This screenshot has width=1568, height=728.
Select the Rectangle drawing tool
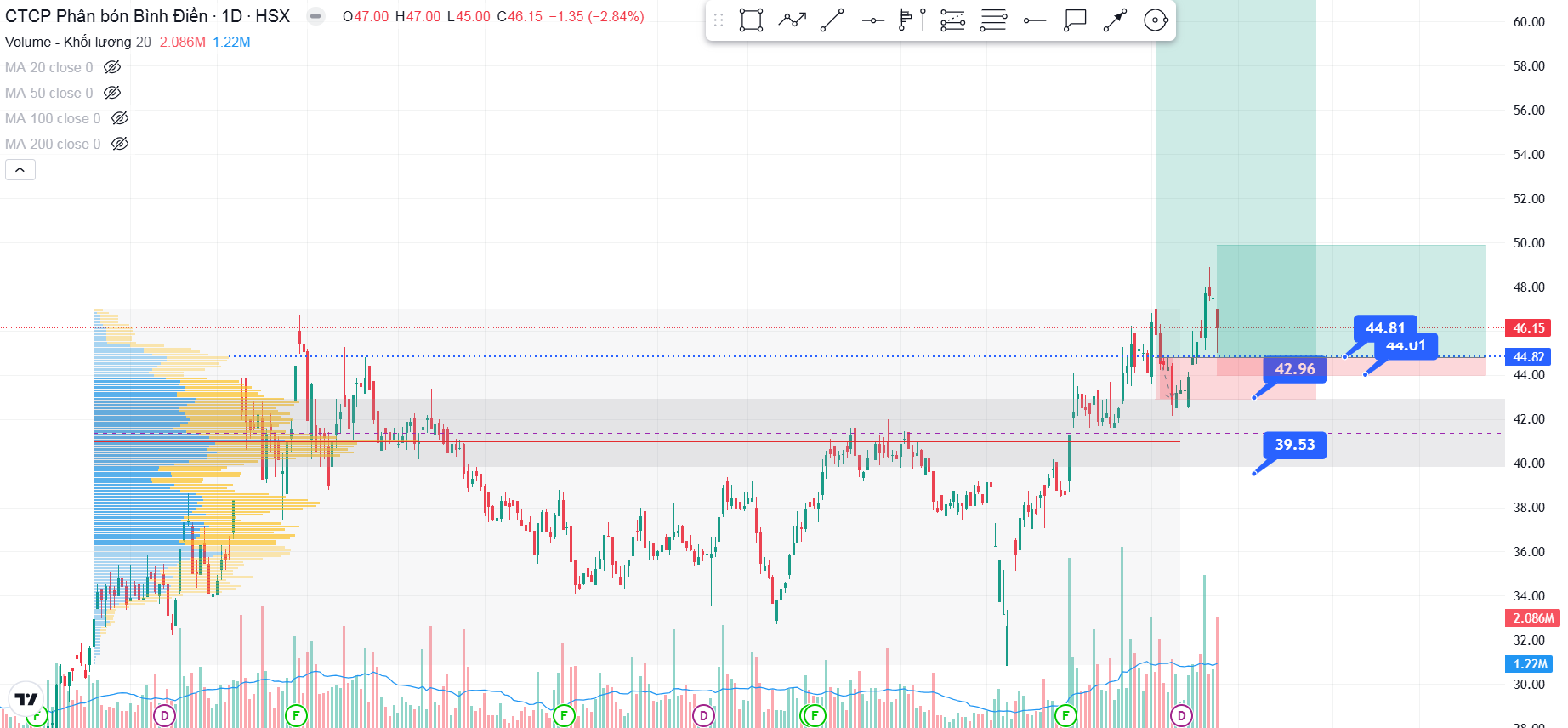click(x=751, y=20)
